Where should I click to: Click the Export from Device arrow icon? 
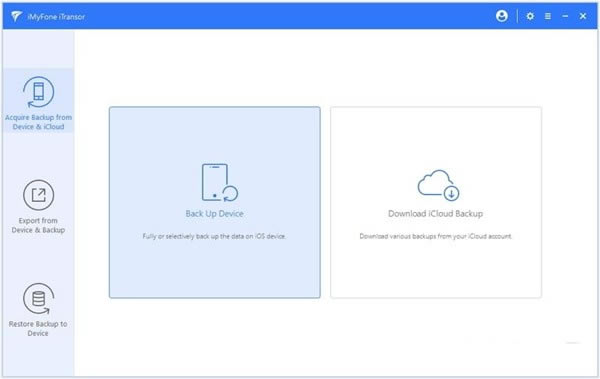coord(38,195)
